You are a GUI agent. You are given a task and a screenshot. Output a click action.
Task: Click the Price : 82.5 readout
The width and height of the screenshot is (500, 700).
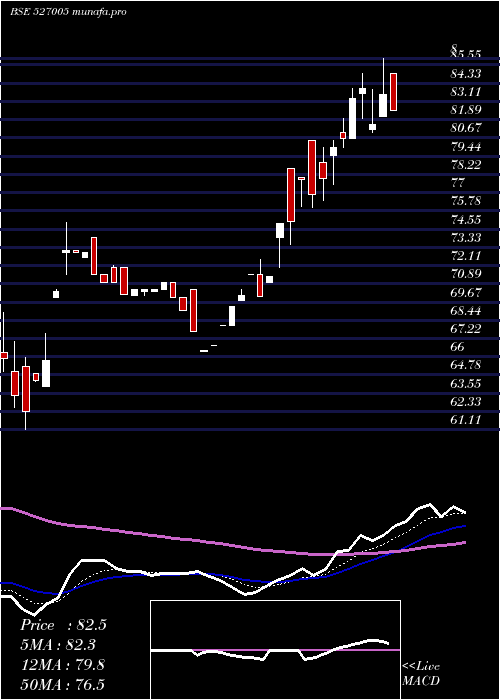click(x=63, y=625)
